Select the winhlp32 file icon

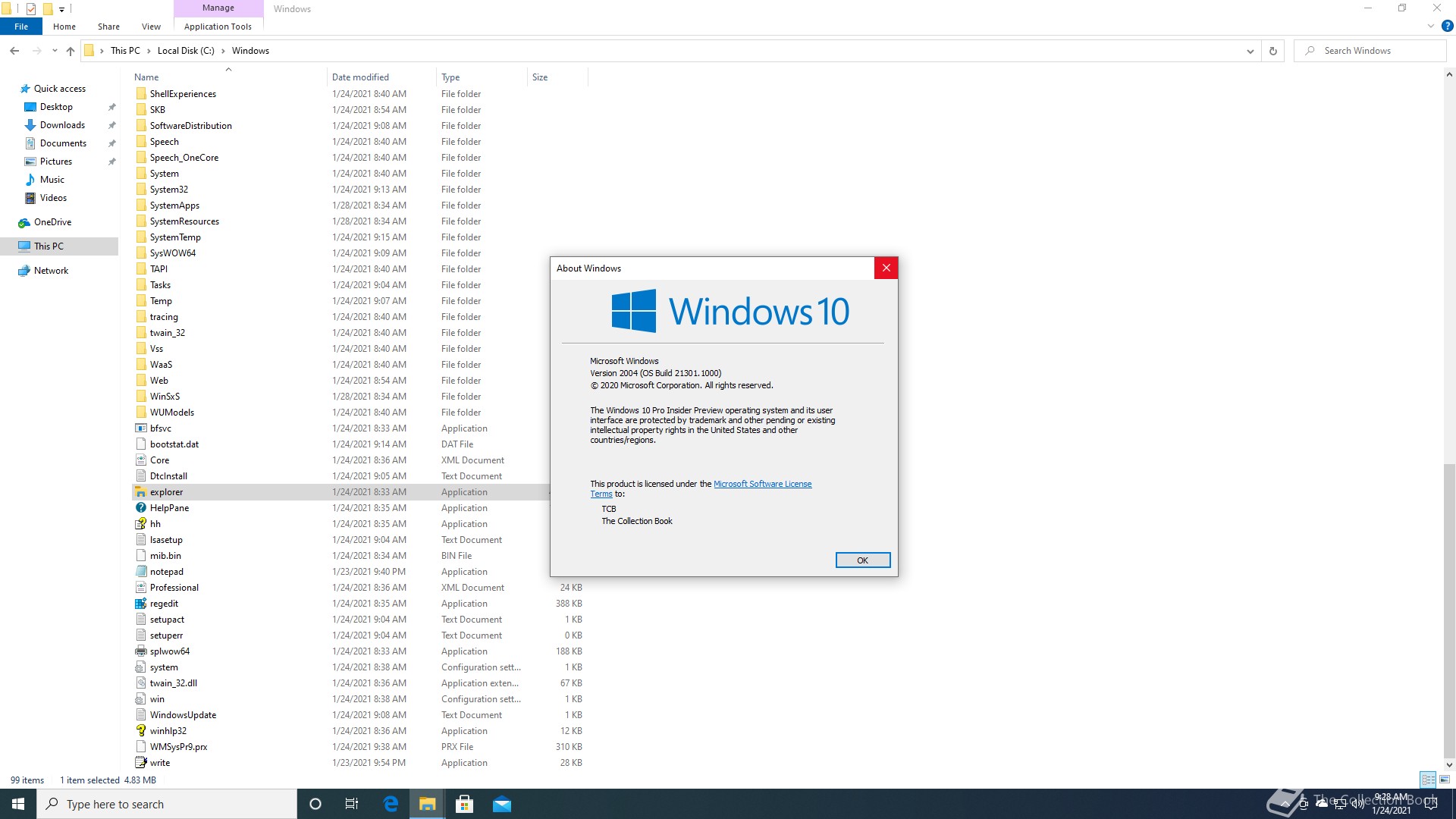pos(140,731)
